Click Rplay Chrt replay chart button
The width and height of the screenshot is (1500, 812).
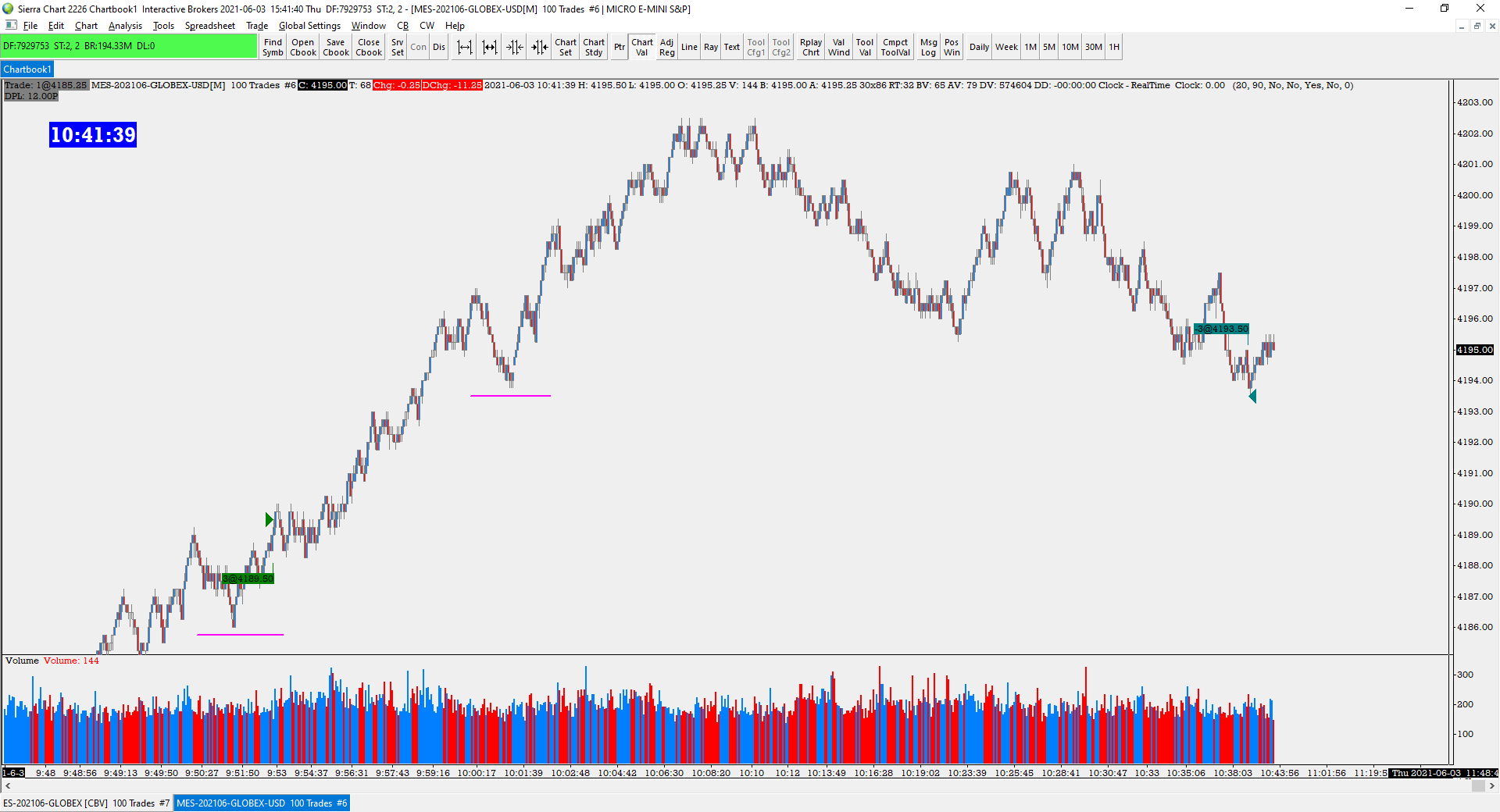811,47
